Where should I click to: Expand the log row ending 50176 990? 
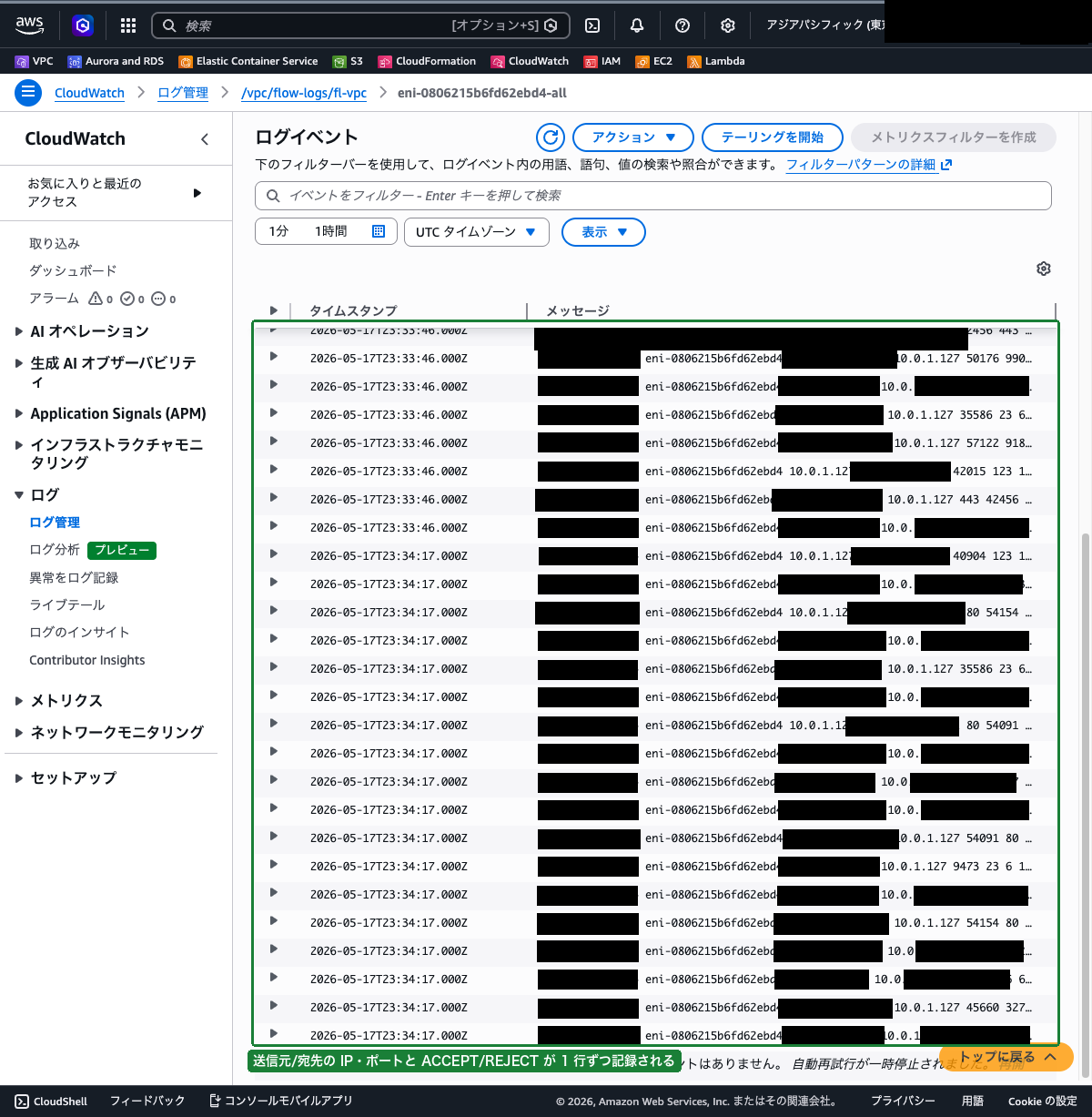coord(274,357)
